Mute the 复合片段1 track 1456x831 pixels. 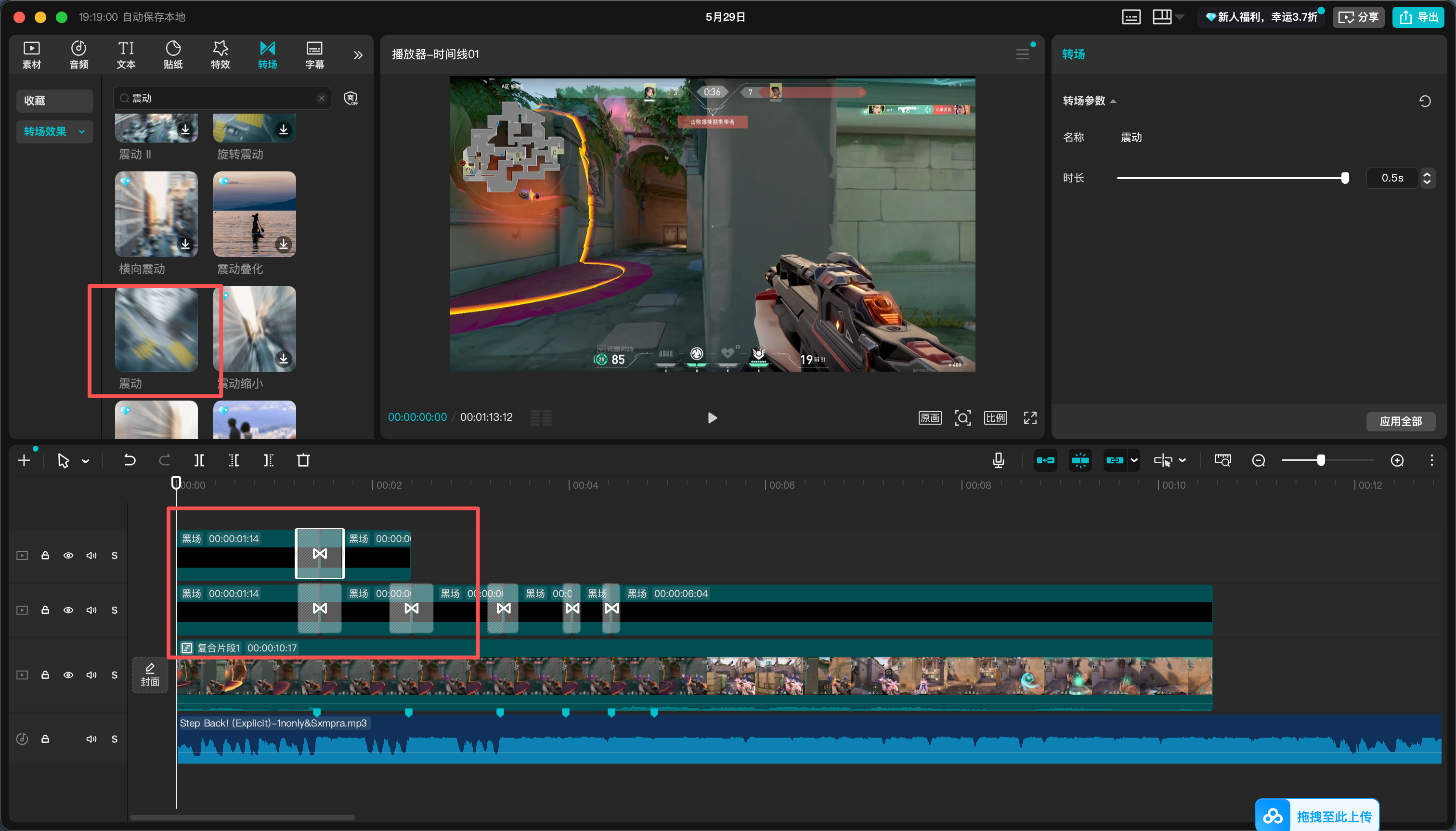pyautogui.click(x=91, y=675)
